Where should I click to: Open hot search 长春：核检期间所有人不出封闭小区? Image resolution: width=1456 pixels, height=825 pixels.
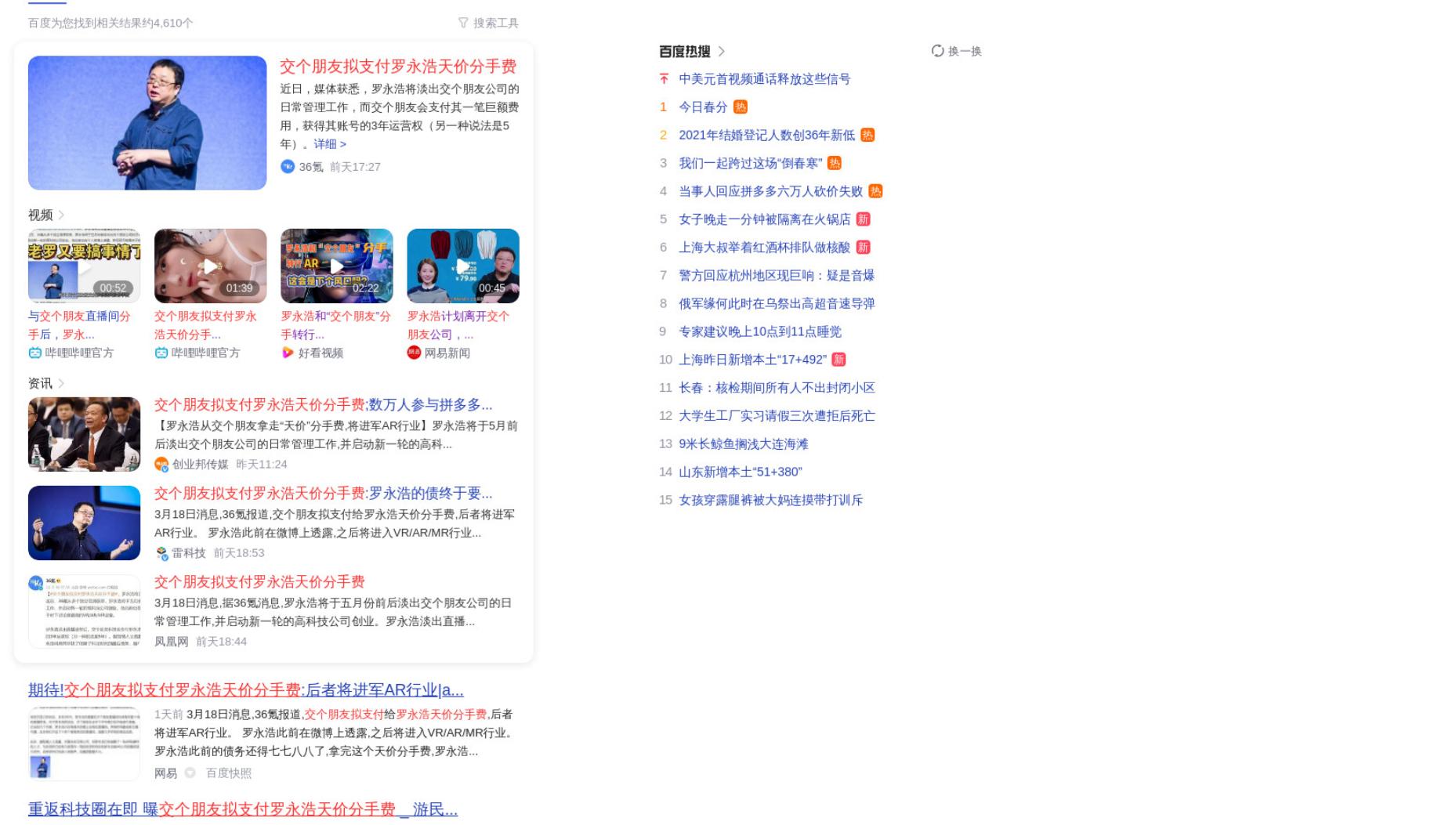[777, 388]
